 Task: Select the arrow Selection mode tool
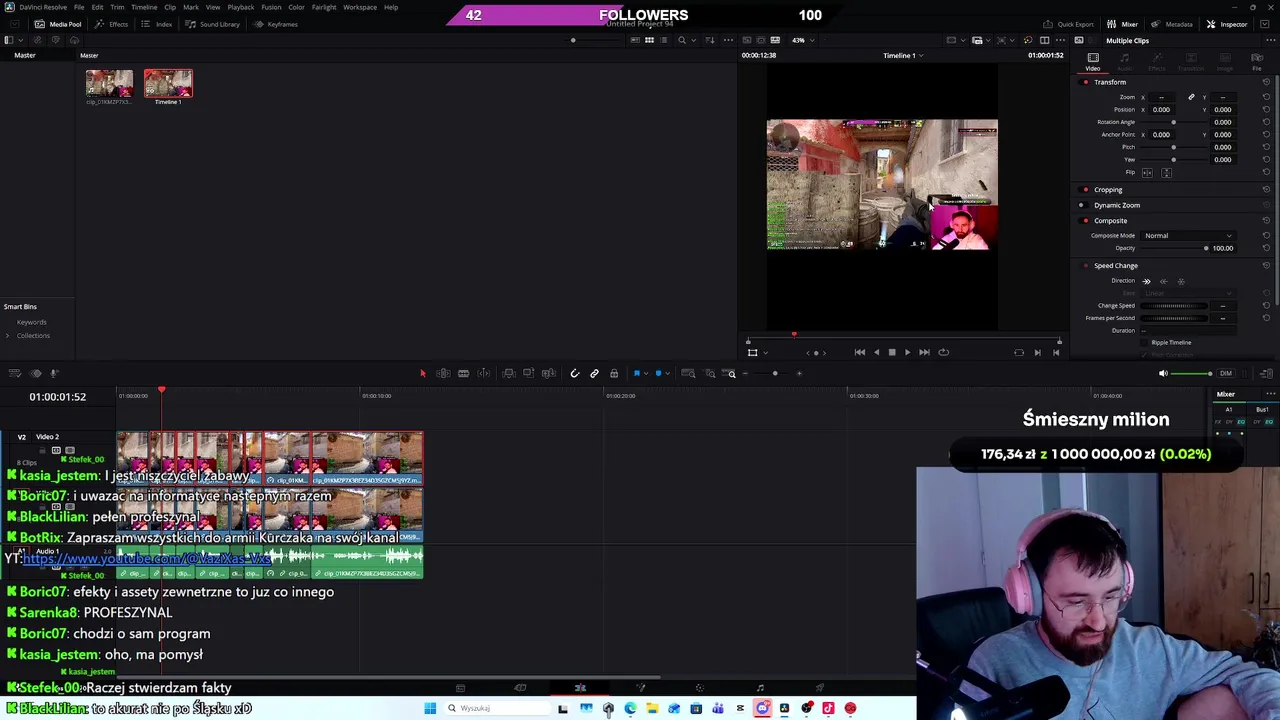pos(422,373)
